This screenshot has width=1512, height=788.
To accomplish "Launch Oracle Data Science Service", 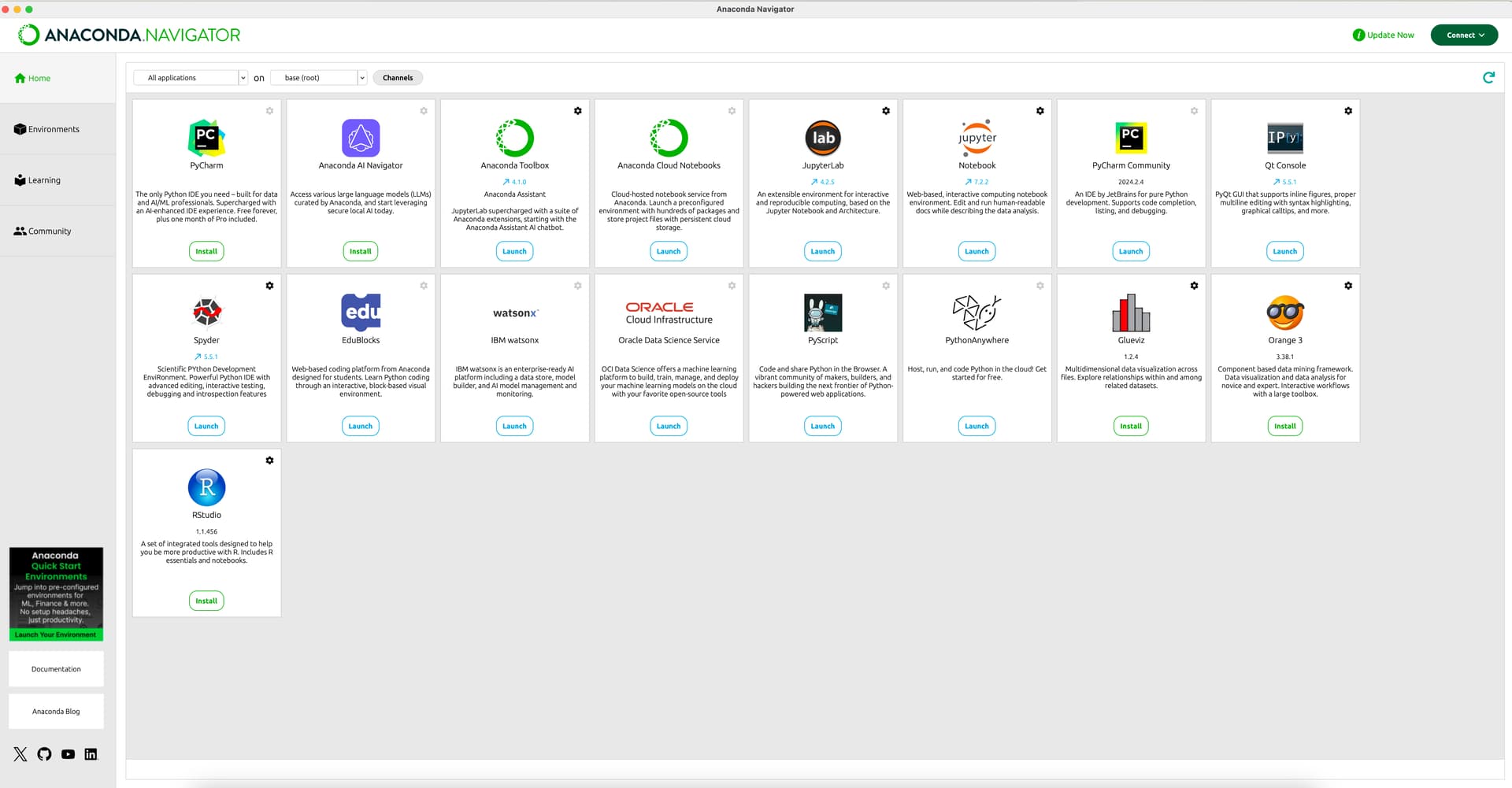I will tap(669, 426).
